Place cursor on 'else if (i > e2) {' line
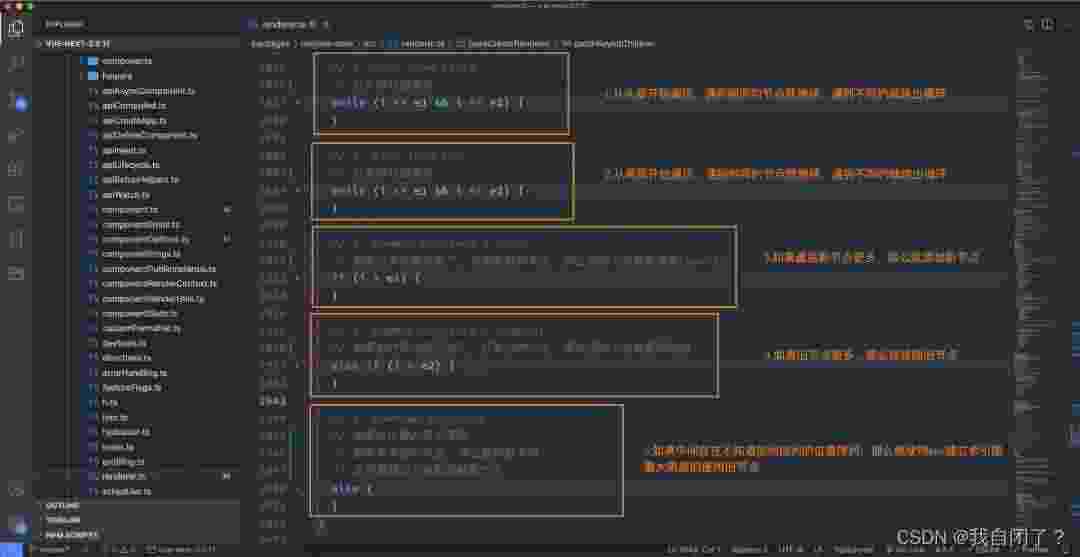 (393, 366)
